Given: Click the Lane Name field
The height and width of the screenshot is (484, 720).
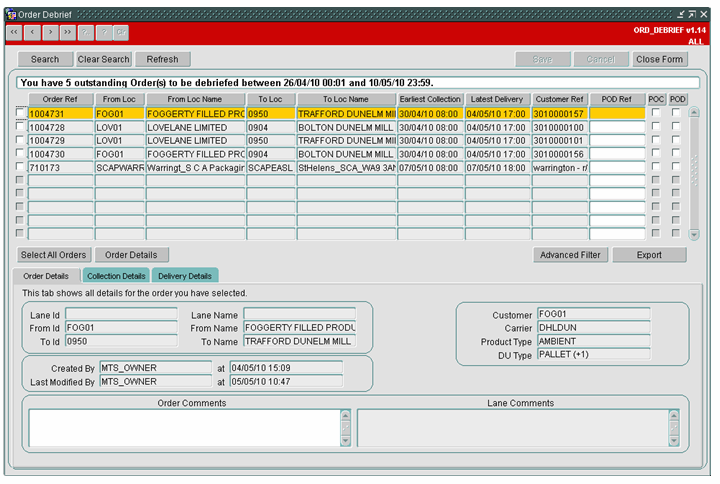Looking at the screenshot, I should (299, 314).
